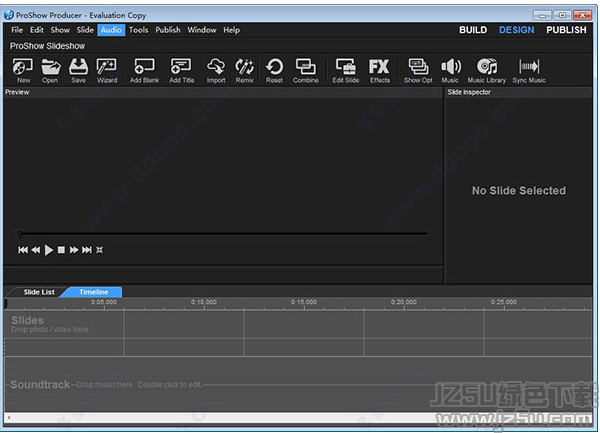Open the Window menu
Image resolution: width=600 pixels, height=433 pixels.
[202, 30]
